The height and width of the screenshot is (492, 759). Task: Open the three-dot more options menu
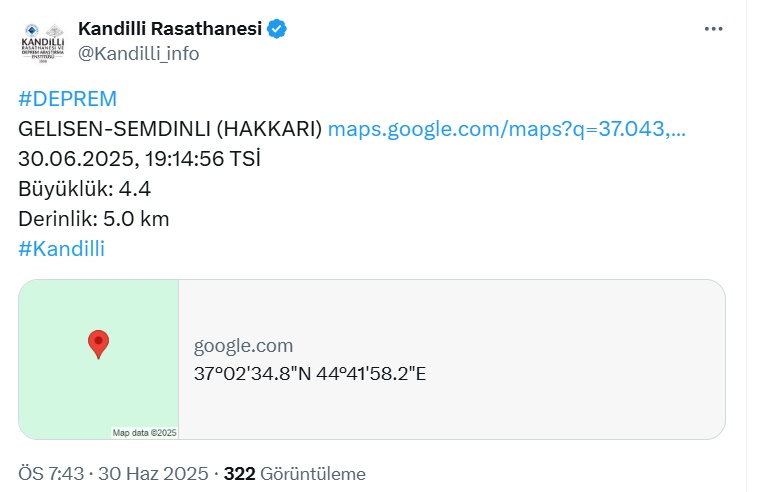point(713,29)
